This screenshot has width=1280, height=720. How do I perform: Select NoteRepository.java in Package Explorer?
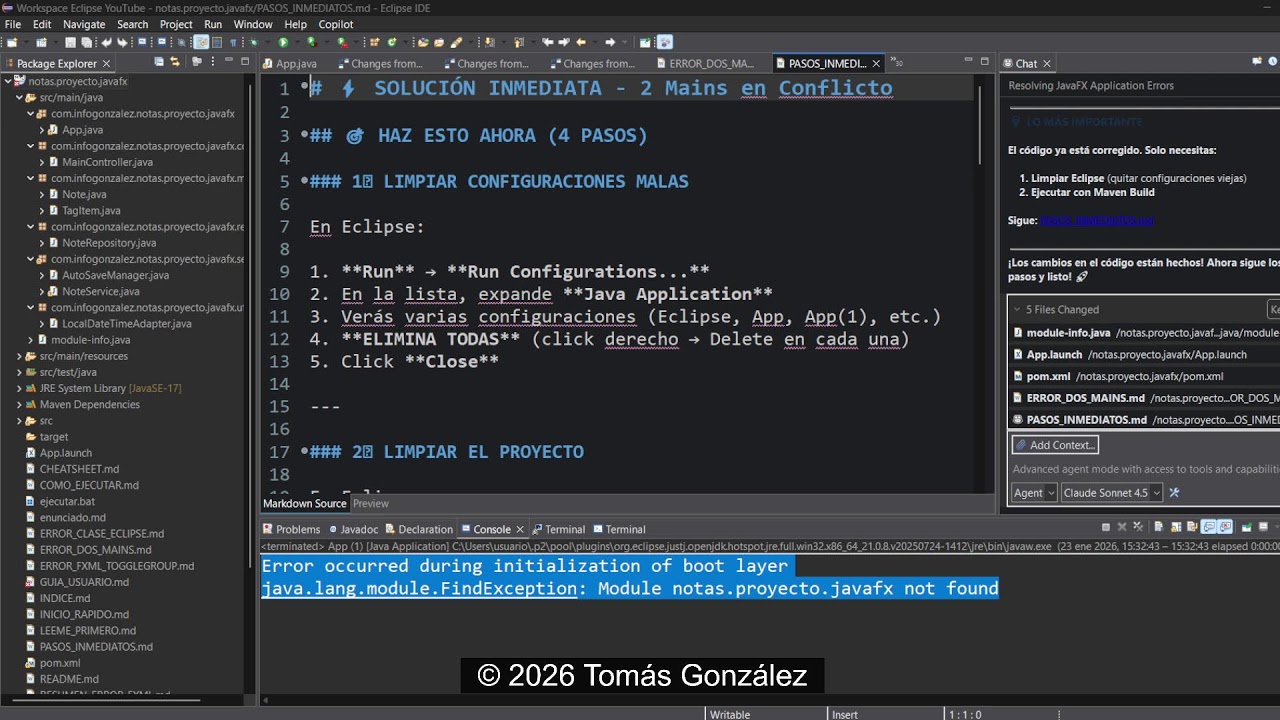(x=109, y=243)
